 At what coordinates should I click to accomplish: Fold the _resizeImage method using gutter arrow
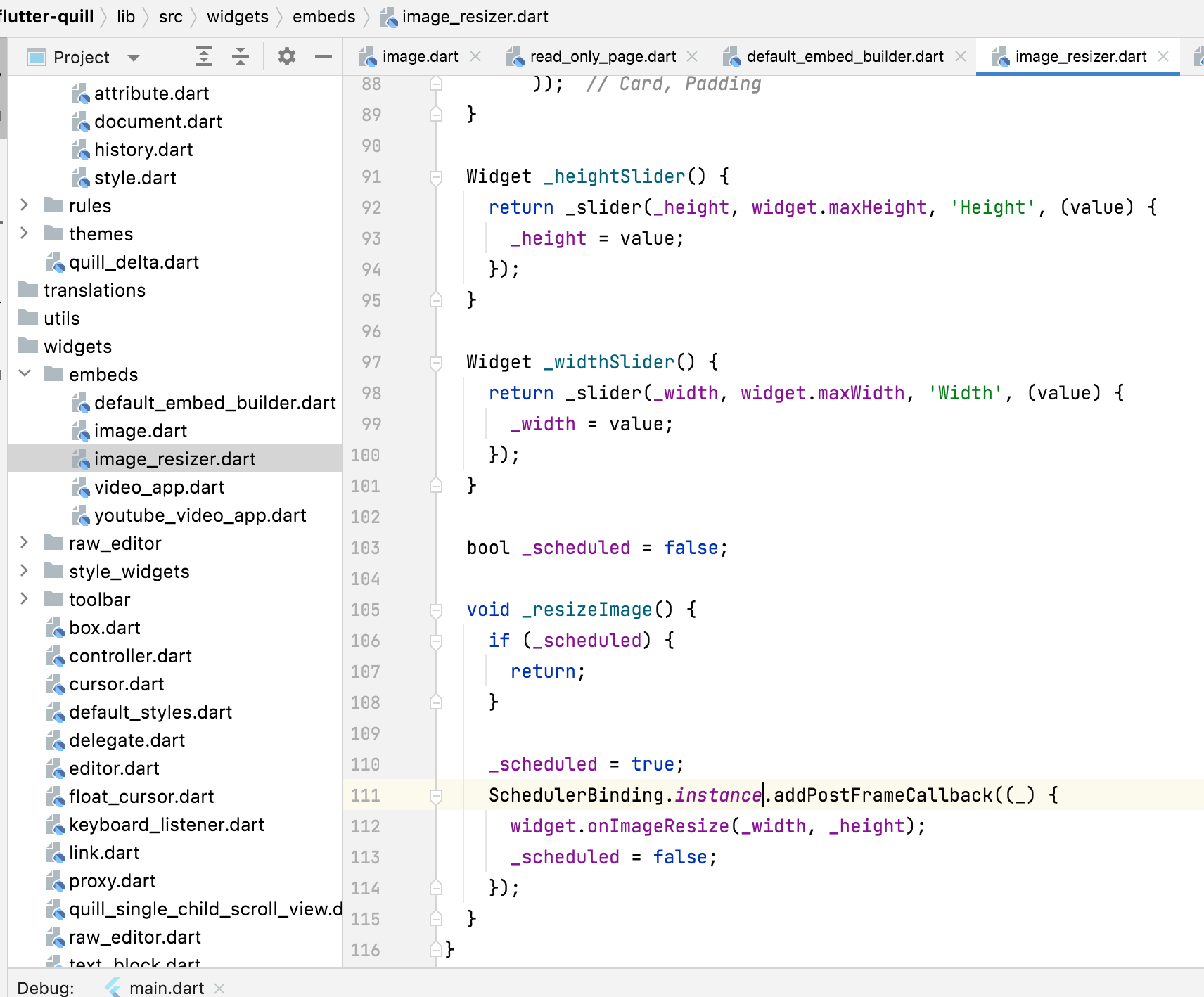coord(436,610)
